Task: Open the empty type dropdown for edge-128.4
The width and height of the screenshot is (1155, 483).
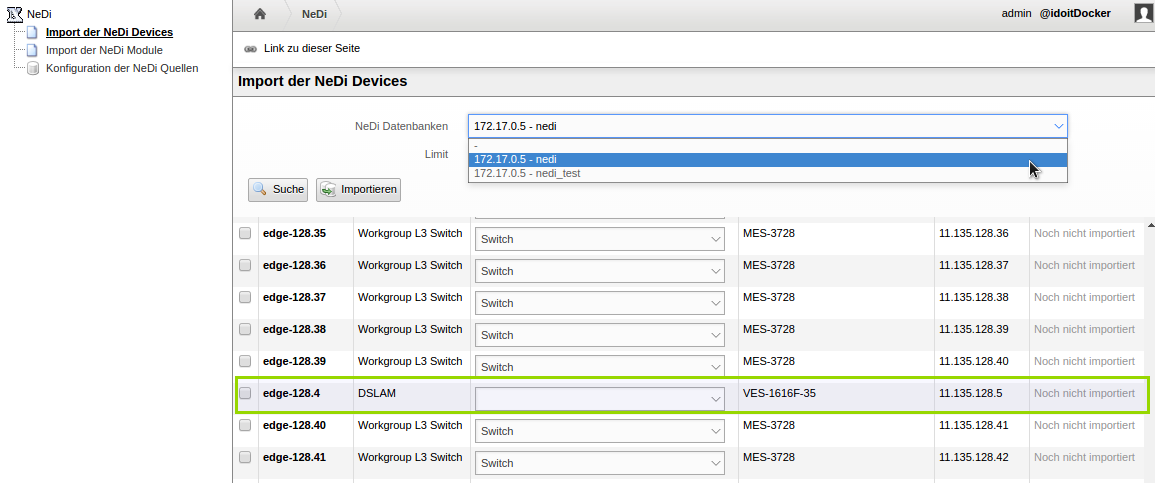Action: pos(599,399)
